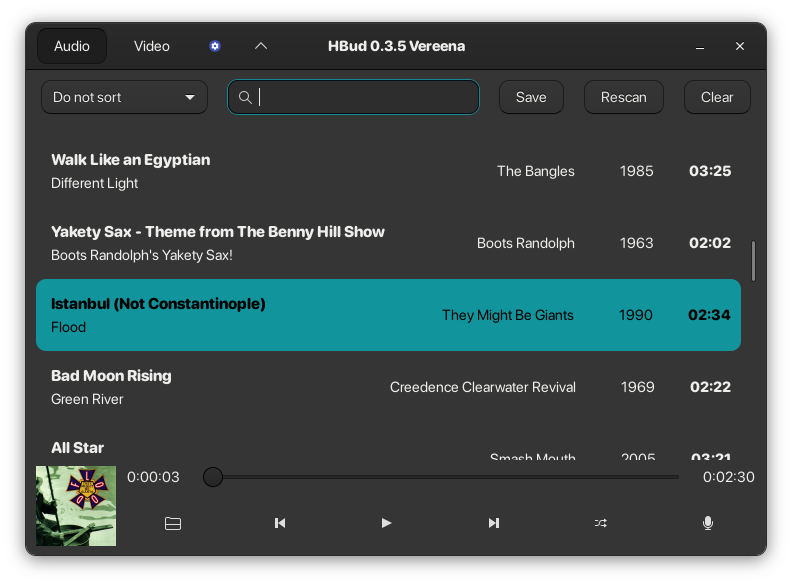Open the 'Do not sort' dropdown
Image resolution: width=792 pixels, height=584 pixels.
[124, 97]
